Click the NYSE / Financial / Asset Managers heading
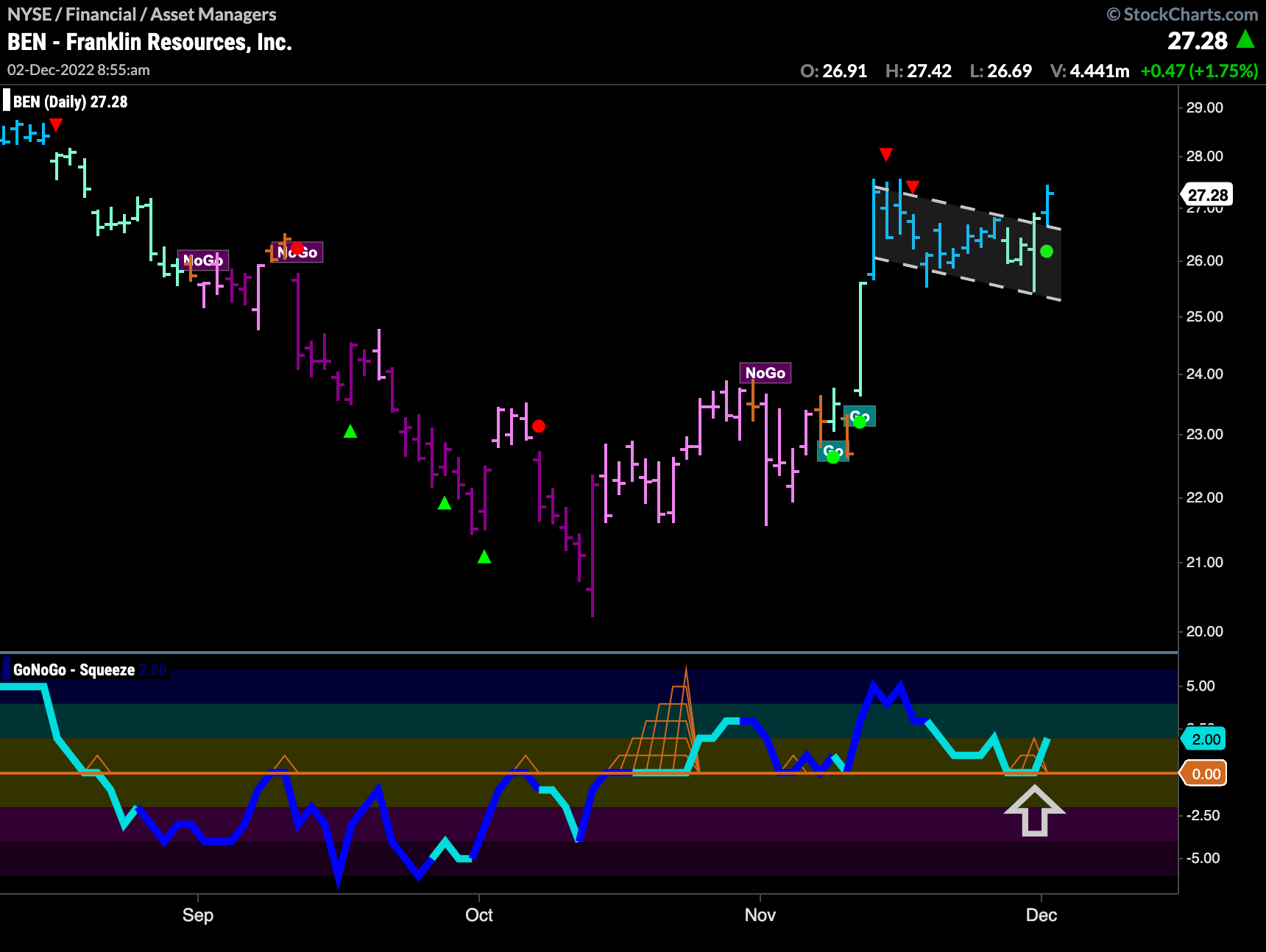Viewport: 1266px width, 952px height. [x=141, y=14]
